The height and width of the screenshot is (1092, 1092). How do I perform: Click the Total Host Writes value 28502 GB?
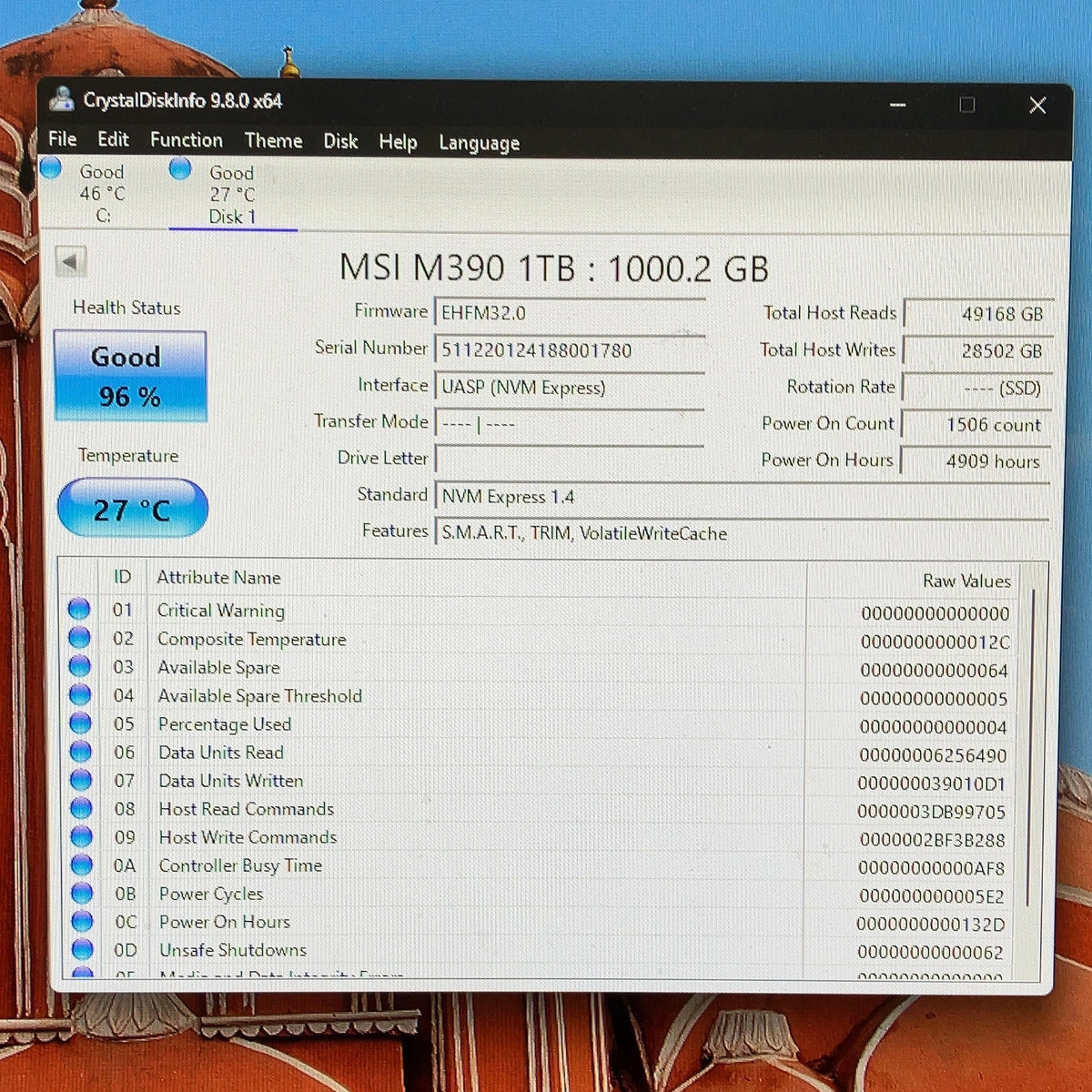(x=978, y=351)
